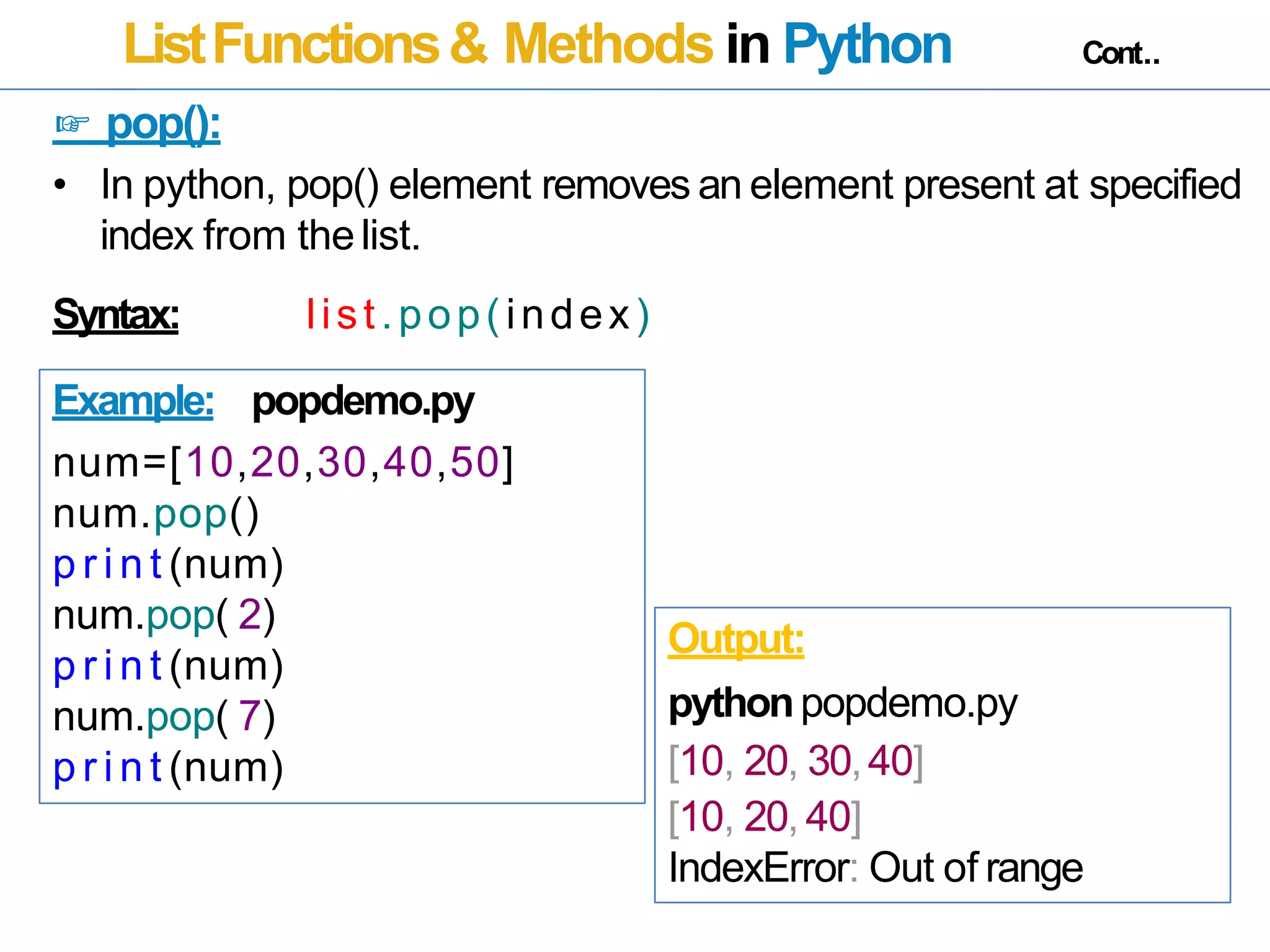
Task: Click the 'IndexError: Out of range' message
Action: [876, 868]
